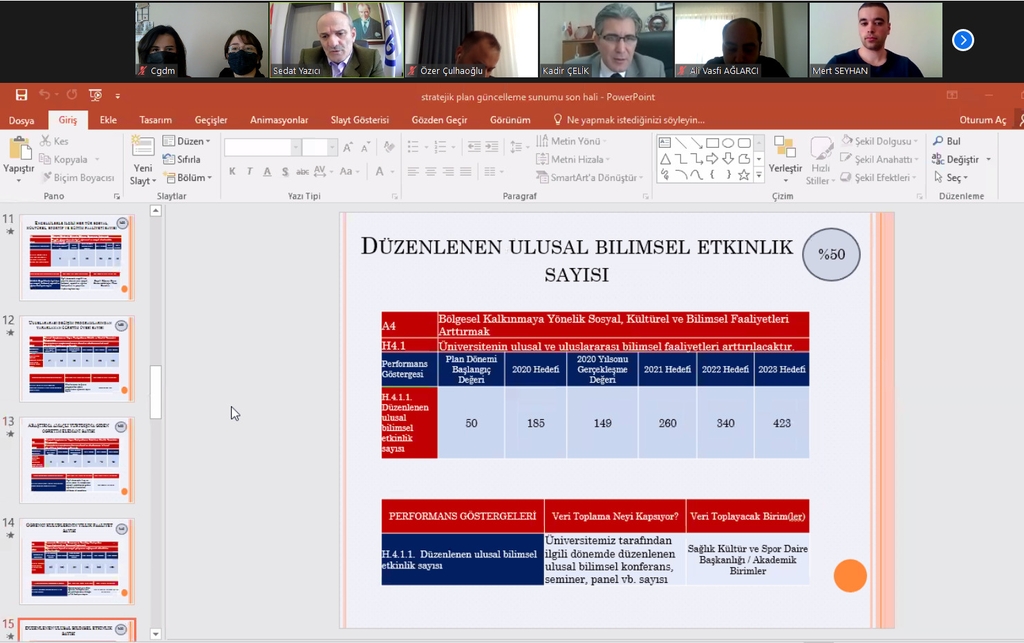Click Oturum Aç sign-in button
The height and width of the screenshot is (643, 1024).
(982, 120)
